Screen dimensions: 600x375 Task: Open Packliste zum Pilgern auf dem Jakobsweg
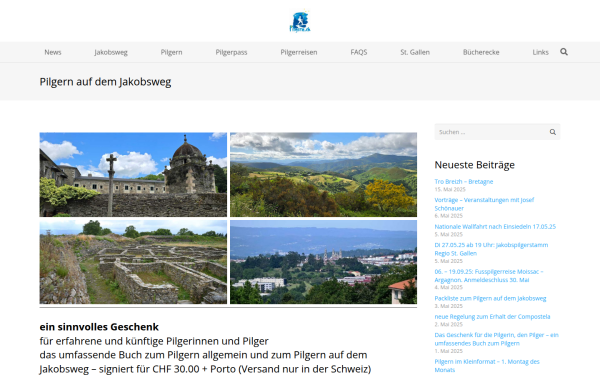[491, 298]
